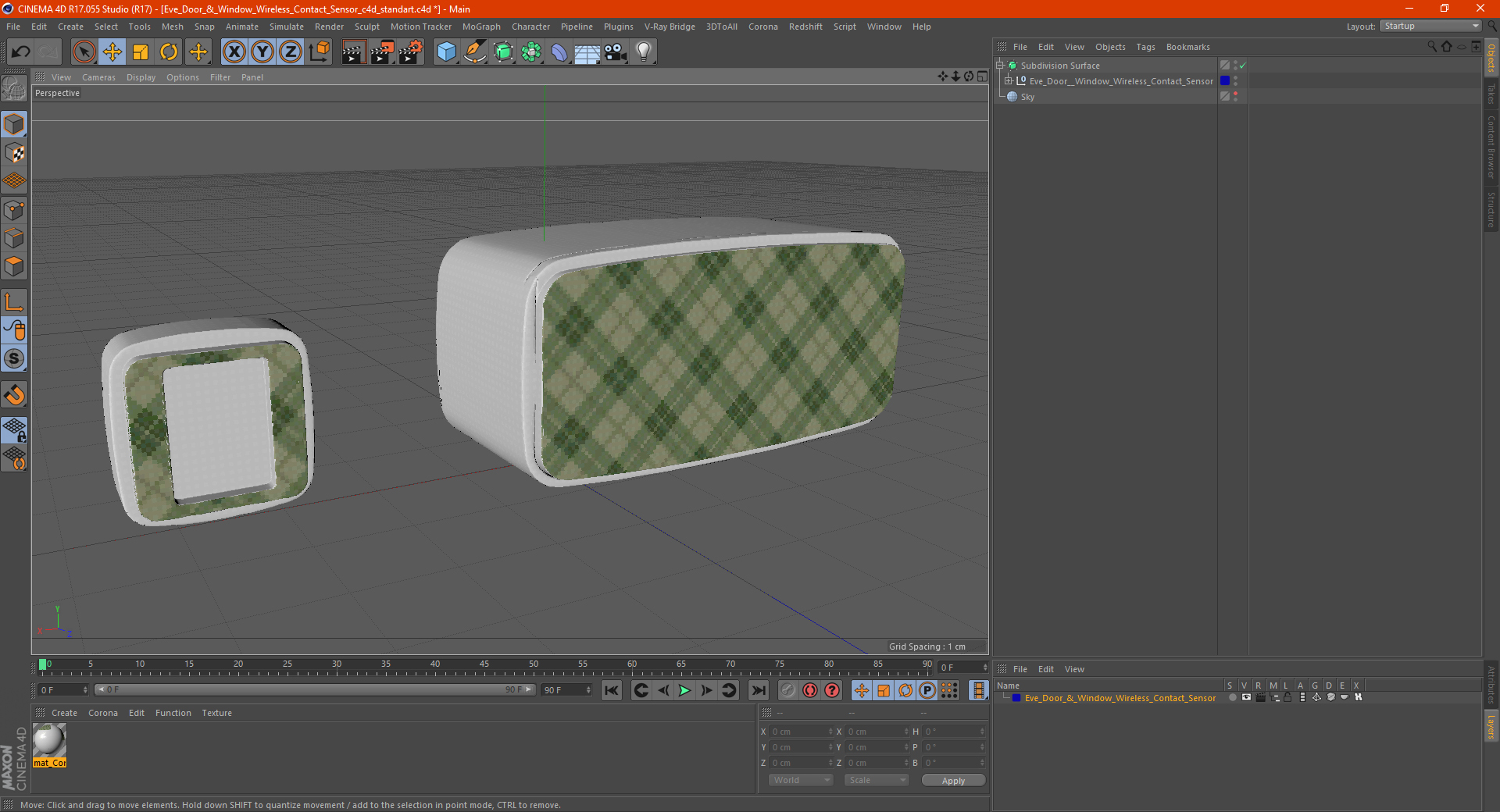Click blue layer swatch of sensor object

1225,81
